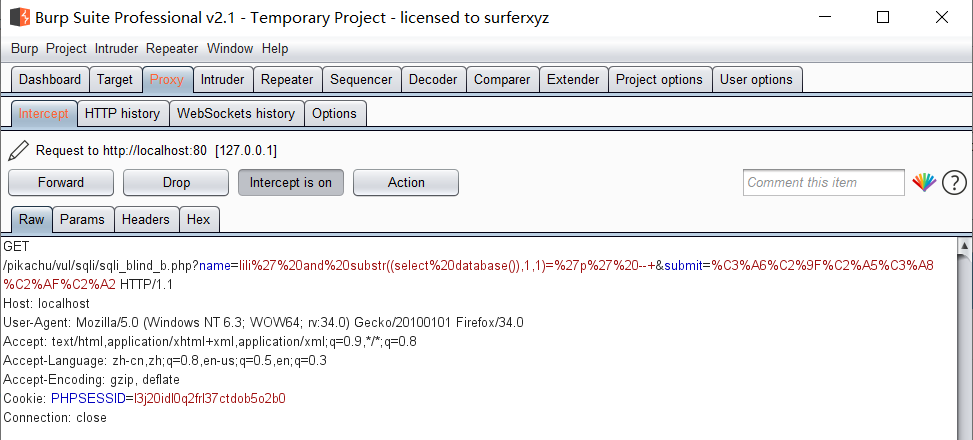Switch to the Hex view tab
Screen dimensions: 973x440
click(x=199, y=220)
